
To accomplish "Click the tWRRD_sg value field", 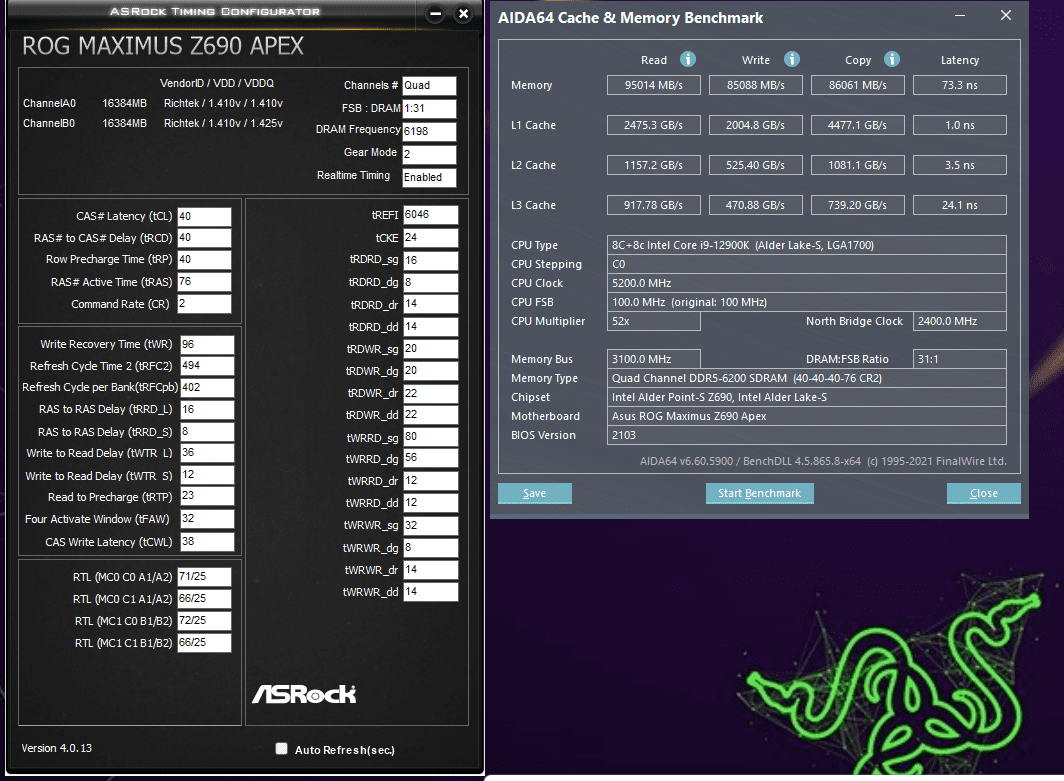I will click(431, 437).
